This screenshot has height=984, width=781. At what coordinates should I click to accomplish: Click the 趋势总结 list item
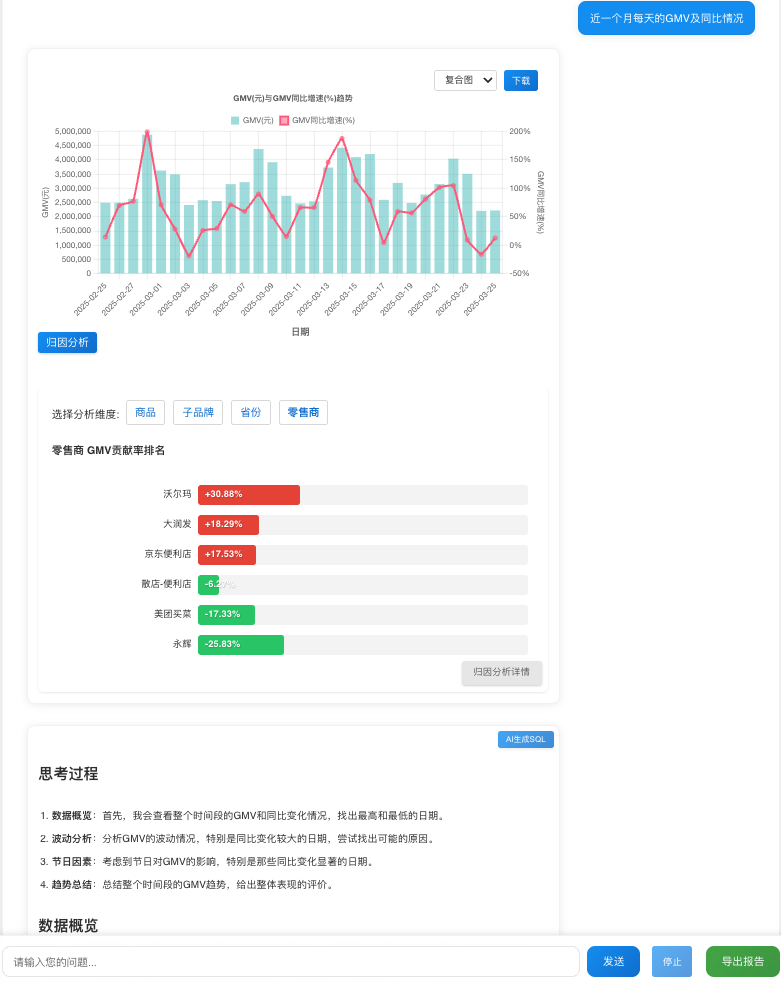[188, 885]
